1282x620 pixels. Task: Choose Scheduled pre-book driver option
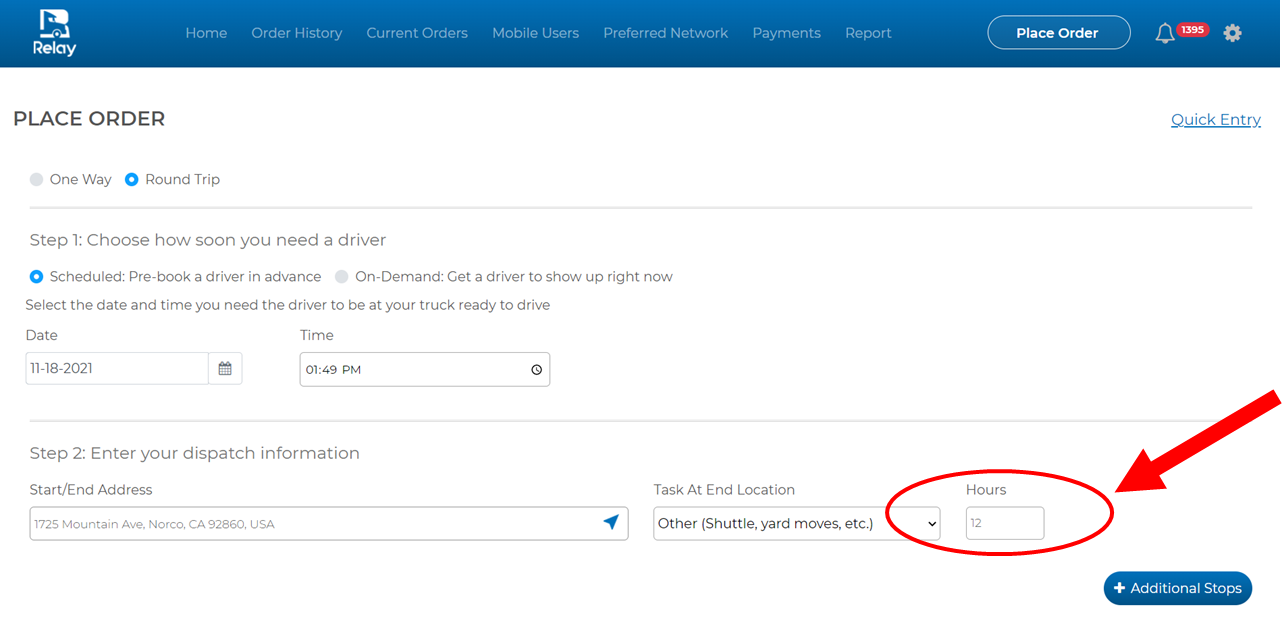tap(37, 277)
